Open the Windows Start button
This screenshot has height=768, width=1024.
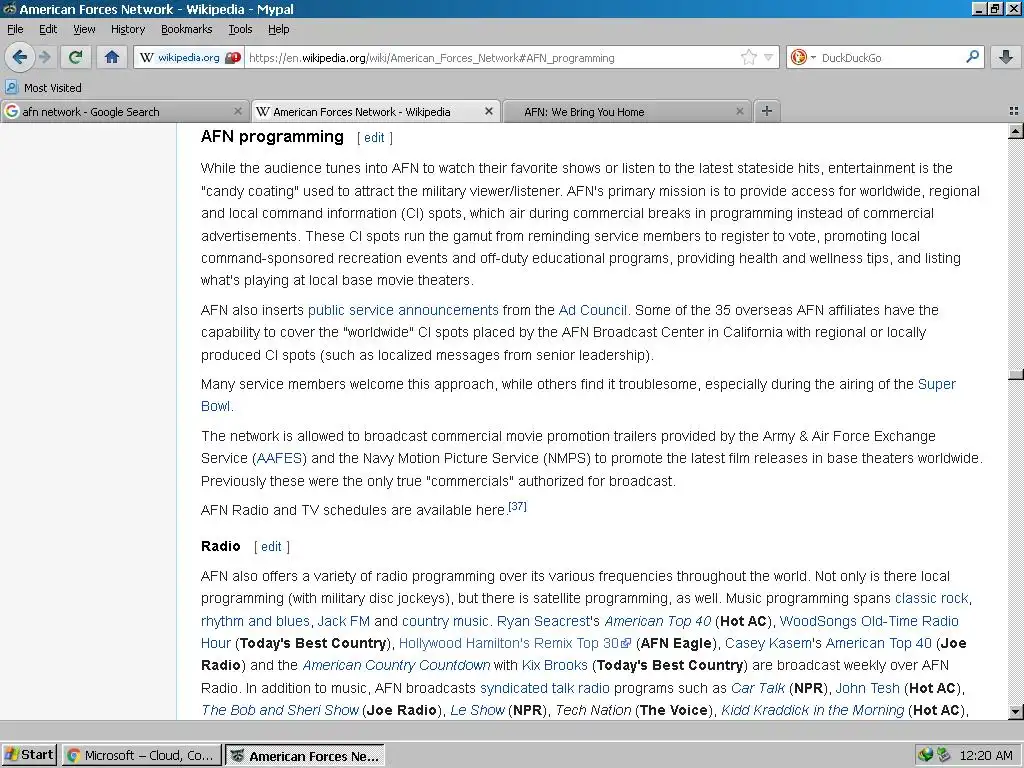click(29, 755)
